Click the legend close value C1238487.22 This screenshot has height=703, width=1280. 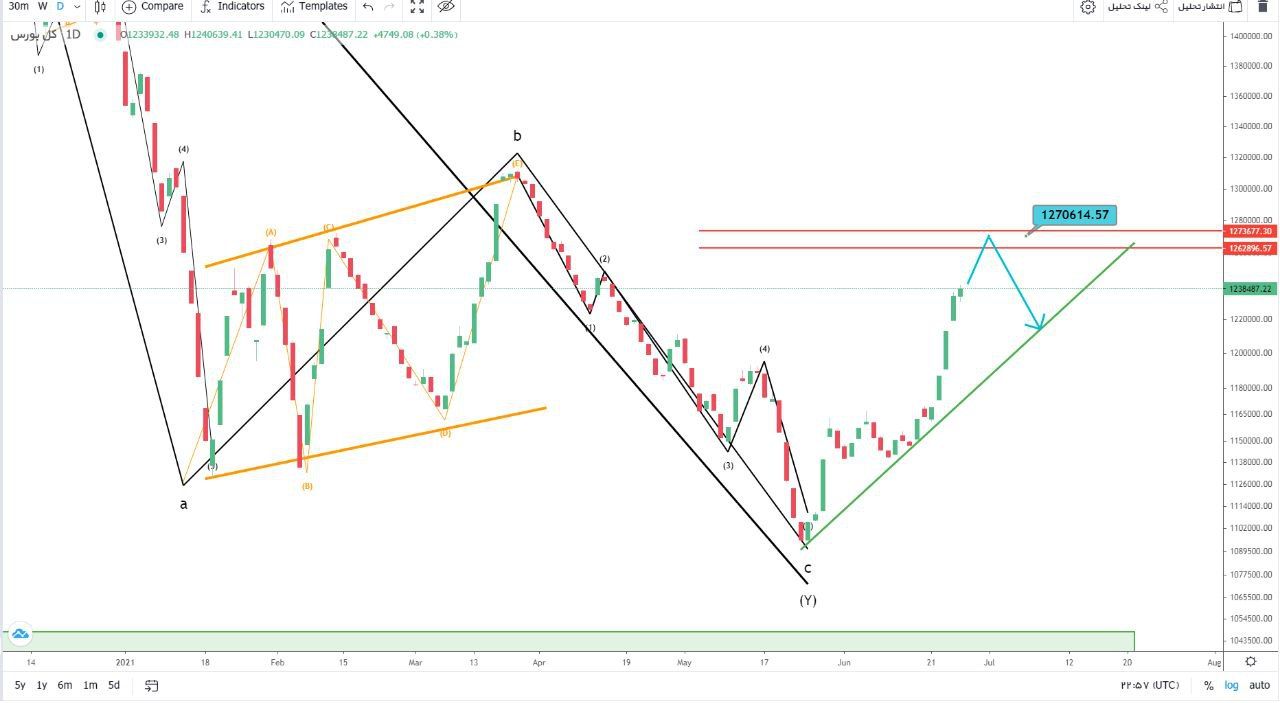click(x=338, y=35)
